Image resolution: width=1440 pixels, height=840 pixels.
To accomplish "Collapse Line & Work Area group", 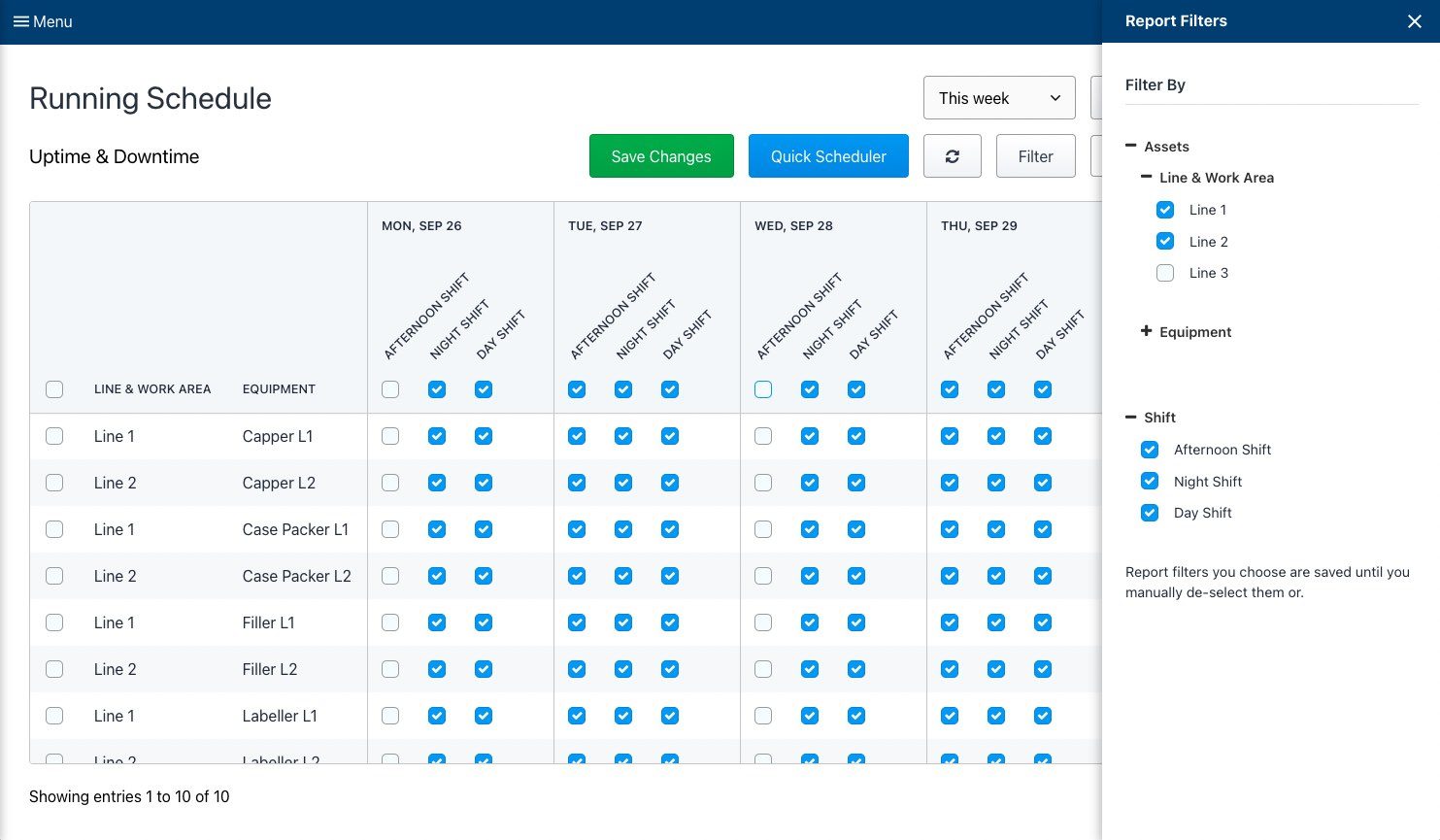I will 1146,177.
